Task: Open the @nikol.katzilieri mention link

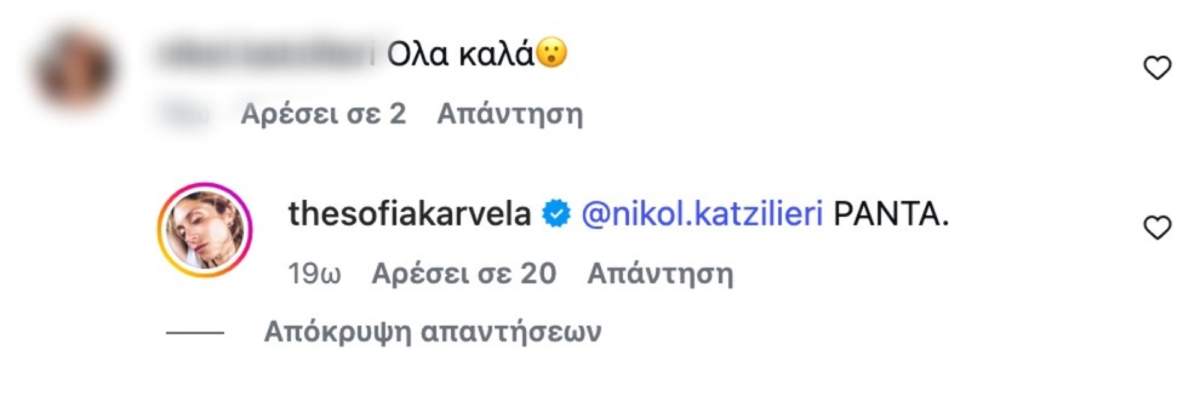Action: click(x=695, y=214)
